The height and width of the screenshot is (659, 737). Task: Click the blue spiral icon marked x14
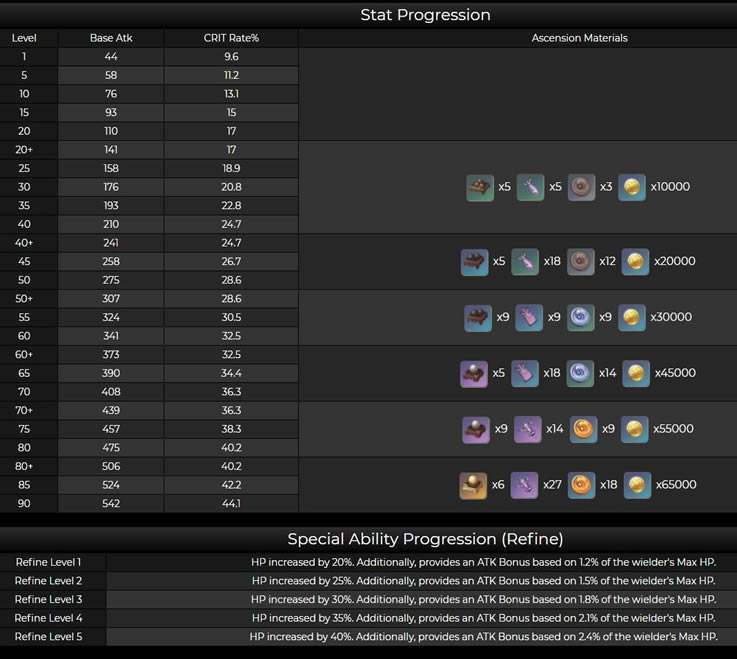[x=580, y=374]
